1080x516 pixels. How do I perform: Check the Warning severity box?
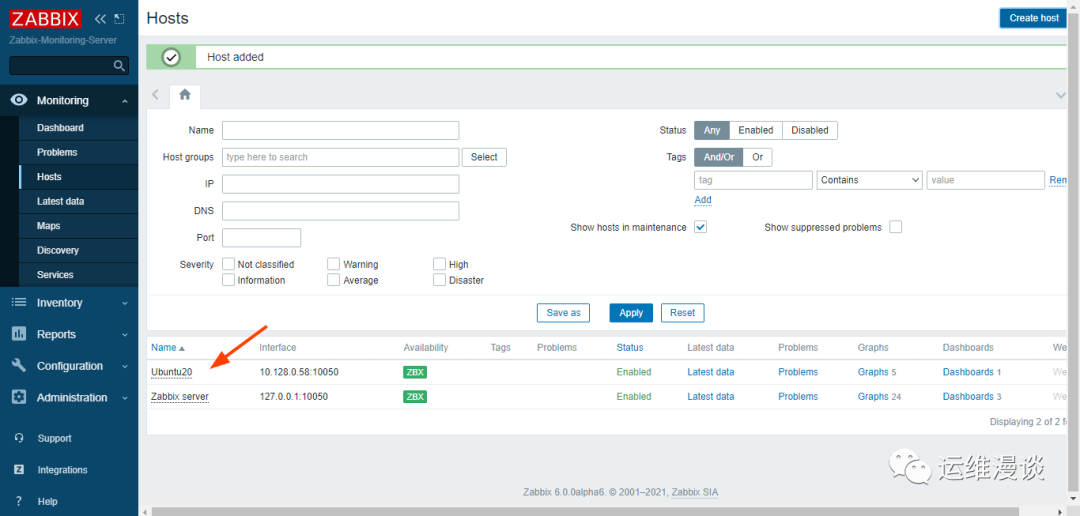click(333, 264)
